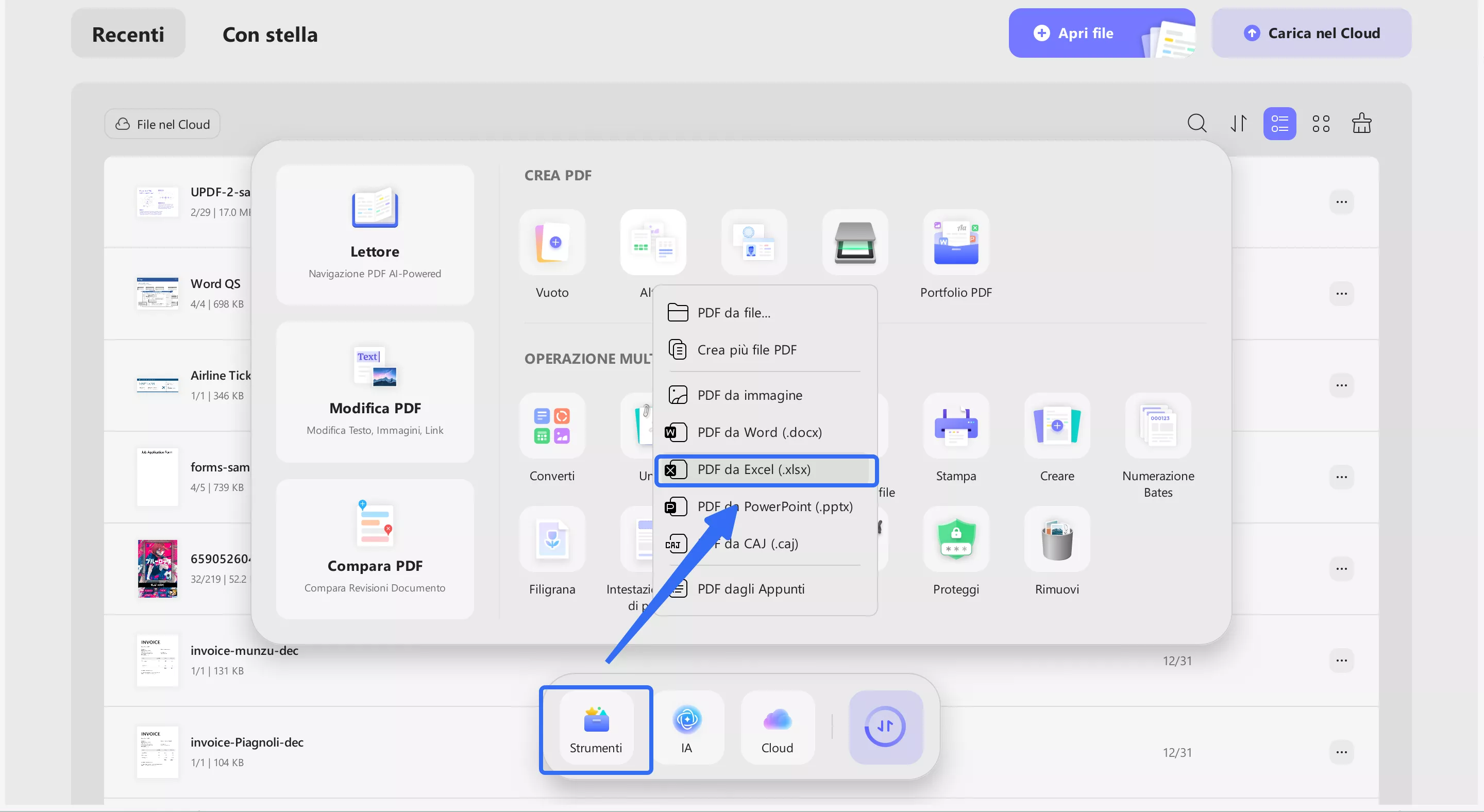
Task: Create a Portfolio PDF
Action: pos(955,243)
